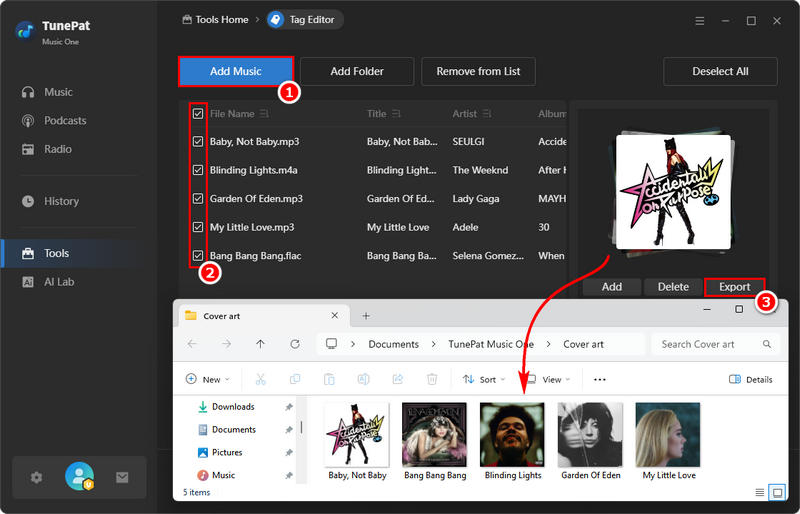
Task: Click the Share icon in Explorer toolbar
Action: [x=397, y=379]
